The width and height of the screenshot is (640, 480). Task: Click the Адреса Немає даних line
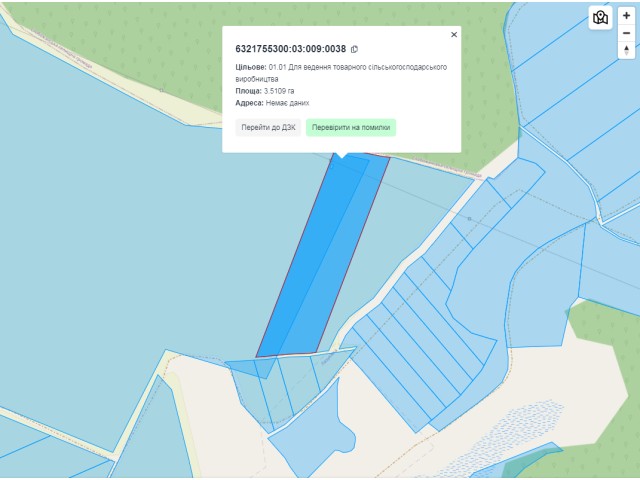(x=272, y=103)
